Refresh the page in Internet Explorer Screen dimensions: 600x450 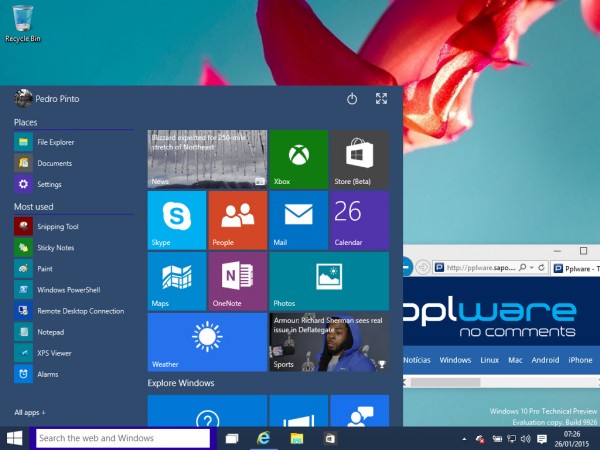(x=541, y=267)
